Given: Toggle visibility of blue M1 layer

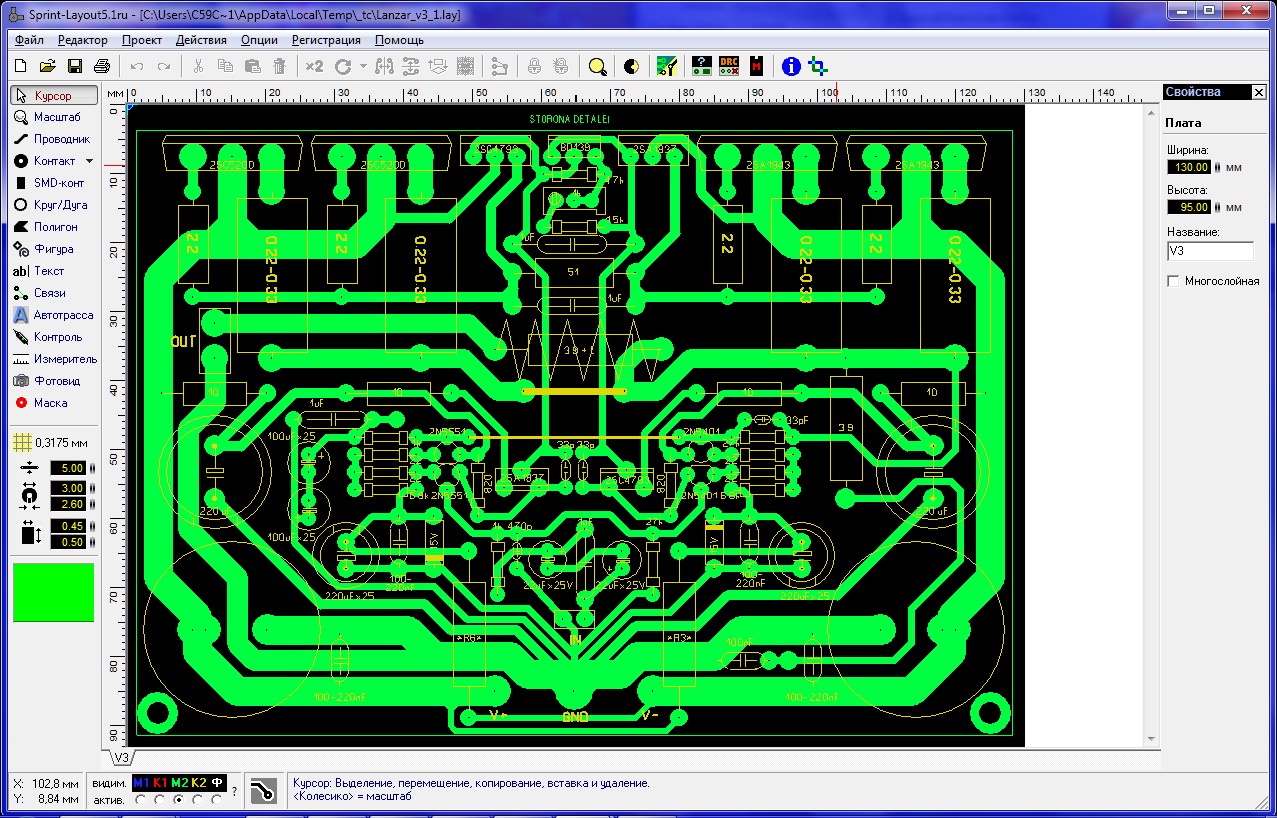Looking at the screenshot, I should pyautogui.click(x=141, y=782).
